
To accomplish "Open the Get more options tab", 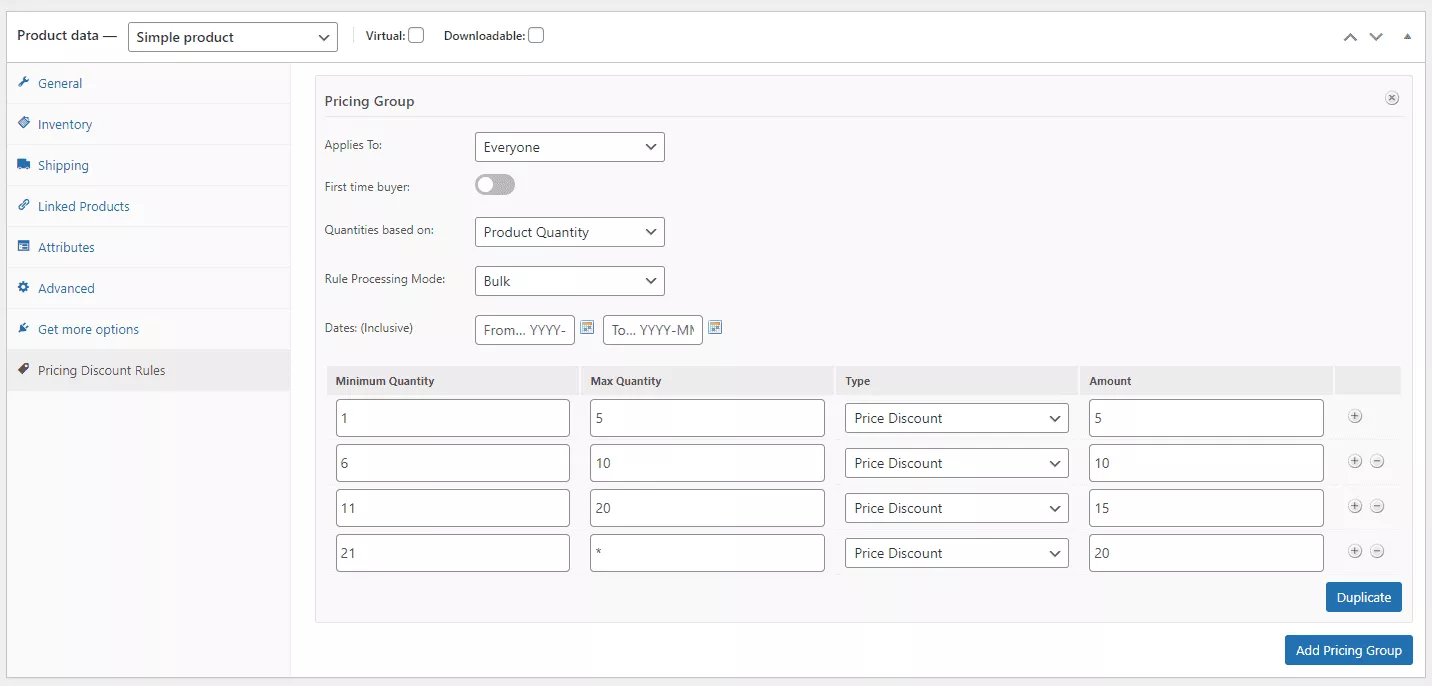I will (x=148, y=329).
